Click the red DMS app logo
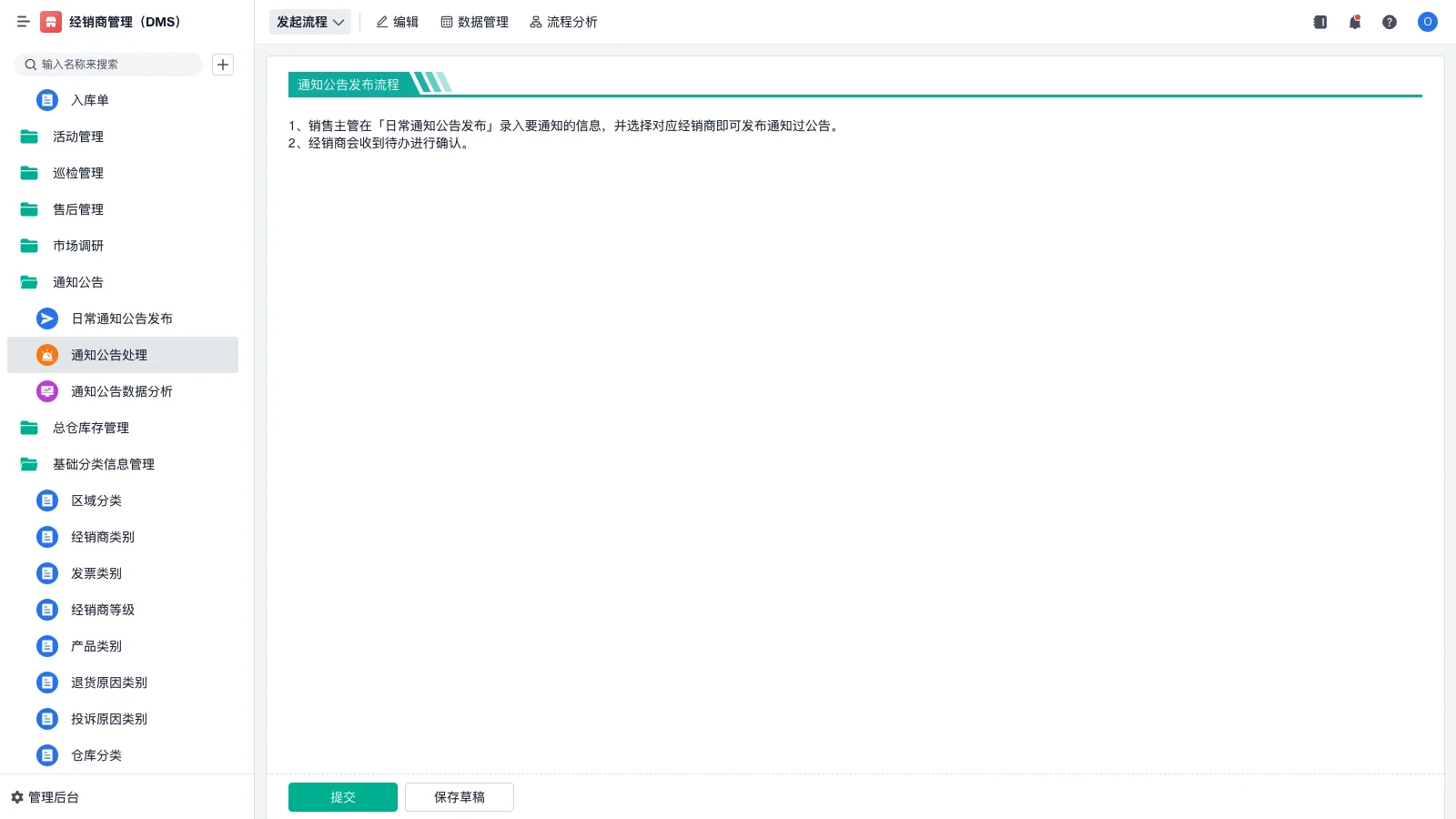Image resolution: width=1456 pixels, height=819 pixels. coord(48,22)
